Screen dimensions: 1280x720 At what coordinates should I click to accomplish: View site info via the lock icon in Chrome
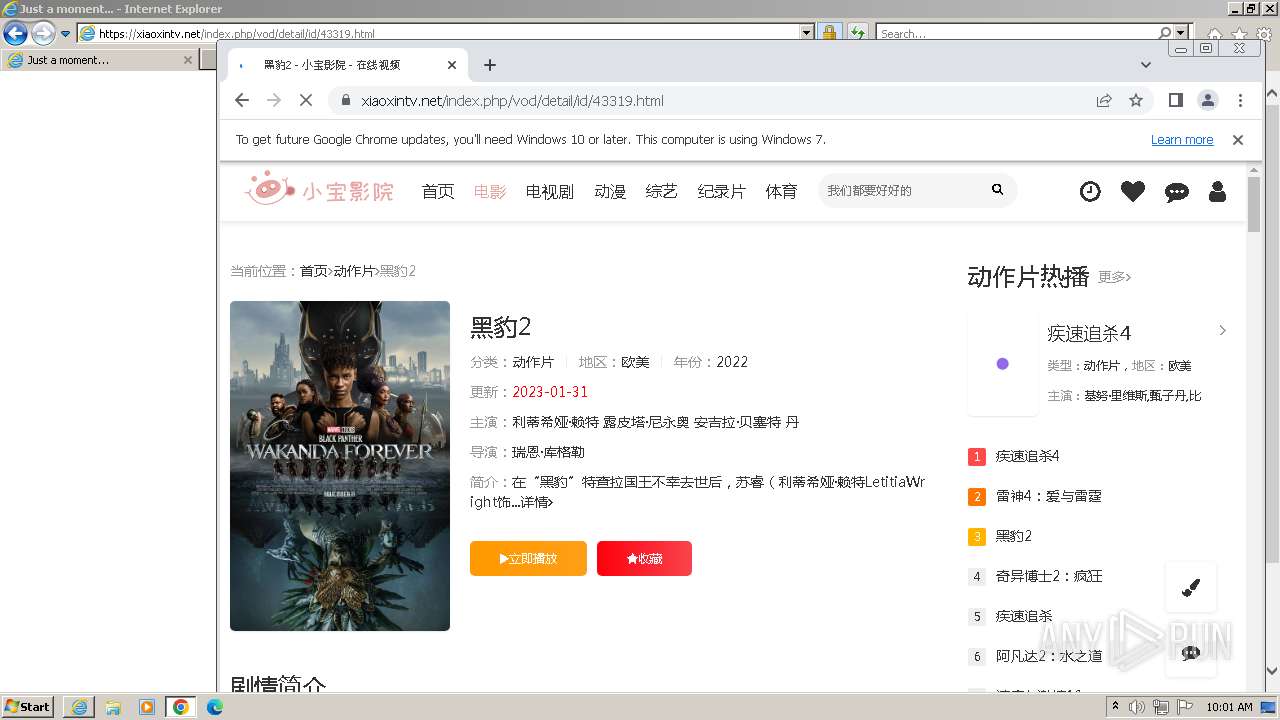point(345,100)
